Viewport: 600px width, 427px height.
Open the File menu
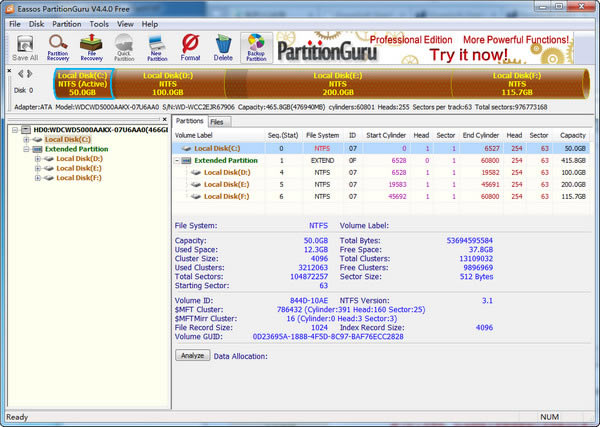(15, 24)
